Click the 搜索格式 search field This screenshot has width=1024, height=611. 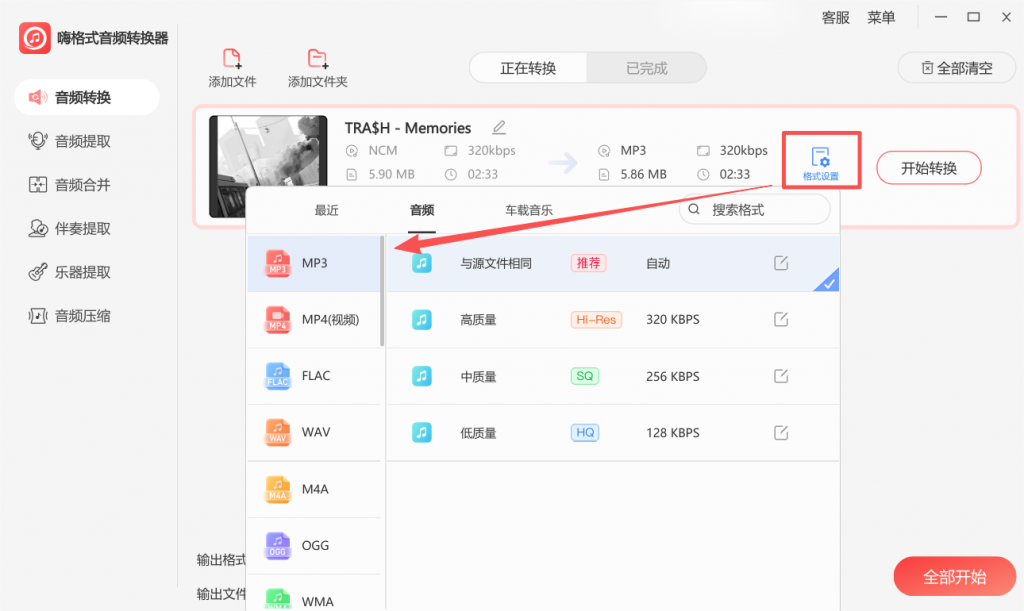(x=765, y=210)
